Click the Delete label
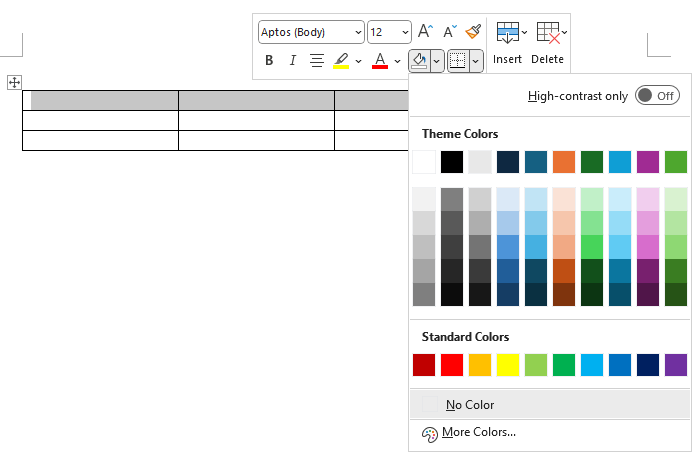The width and height of the screenshot is (698, 458). [x=547, y=59]
